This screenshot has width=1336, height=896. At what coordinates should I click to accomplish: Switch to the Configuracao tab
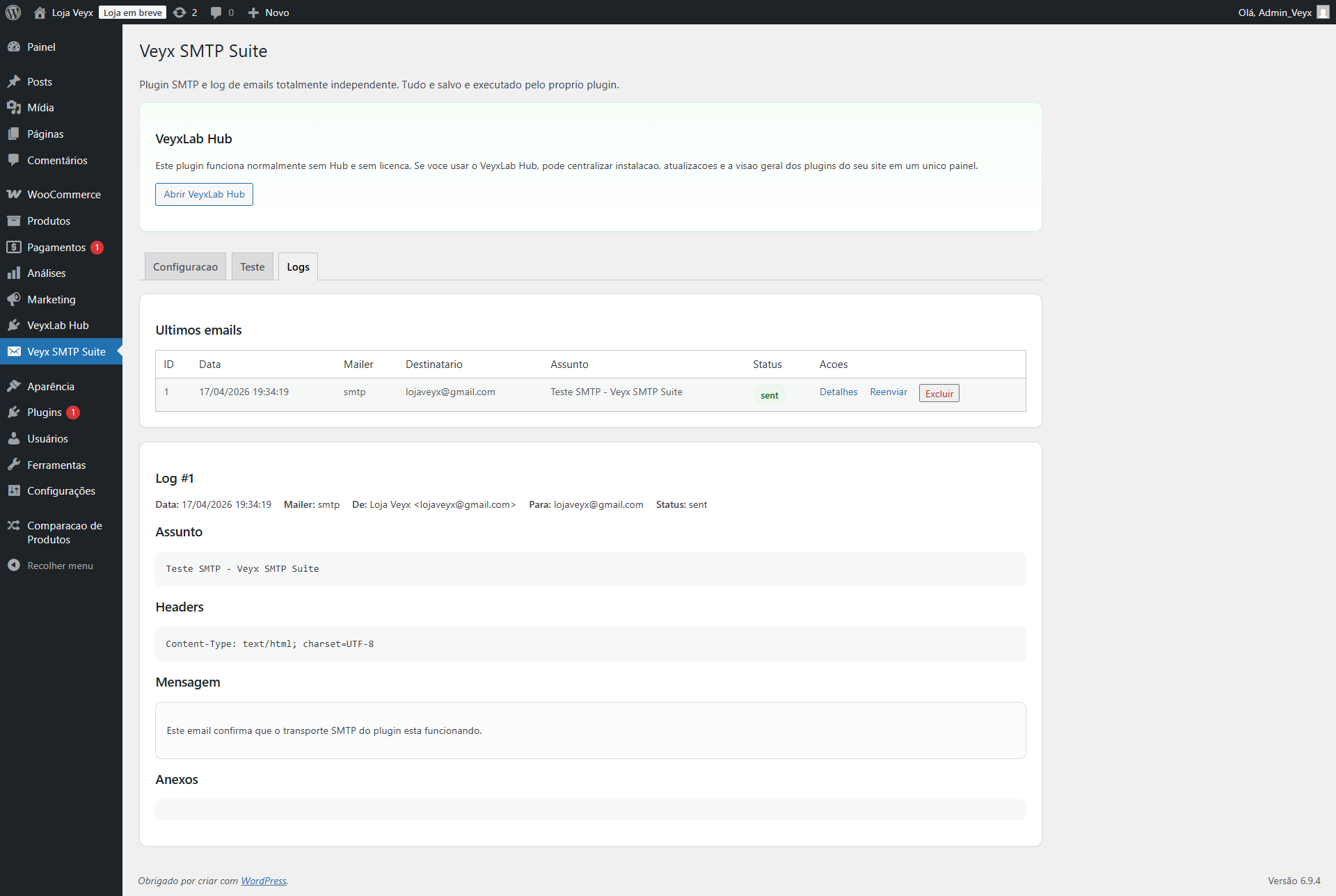point(185,266)
